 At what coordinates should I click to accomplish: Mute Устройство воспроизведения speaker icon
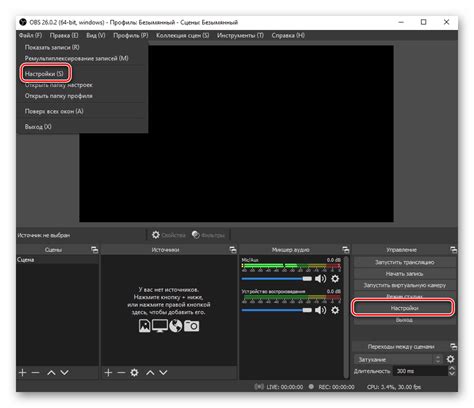[x=320, y=310]
